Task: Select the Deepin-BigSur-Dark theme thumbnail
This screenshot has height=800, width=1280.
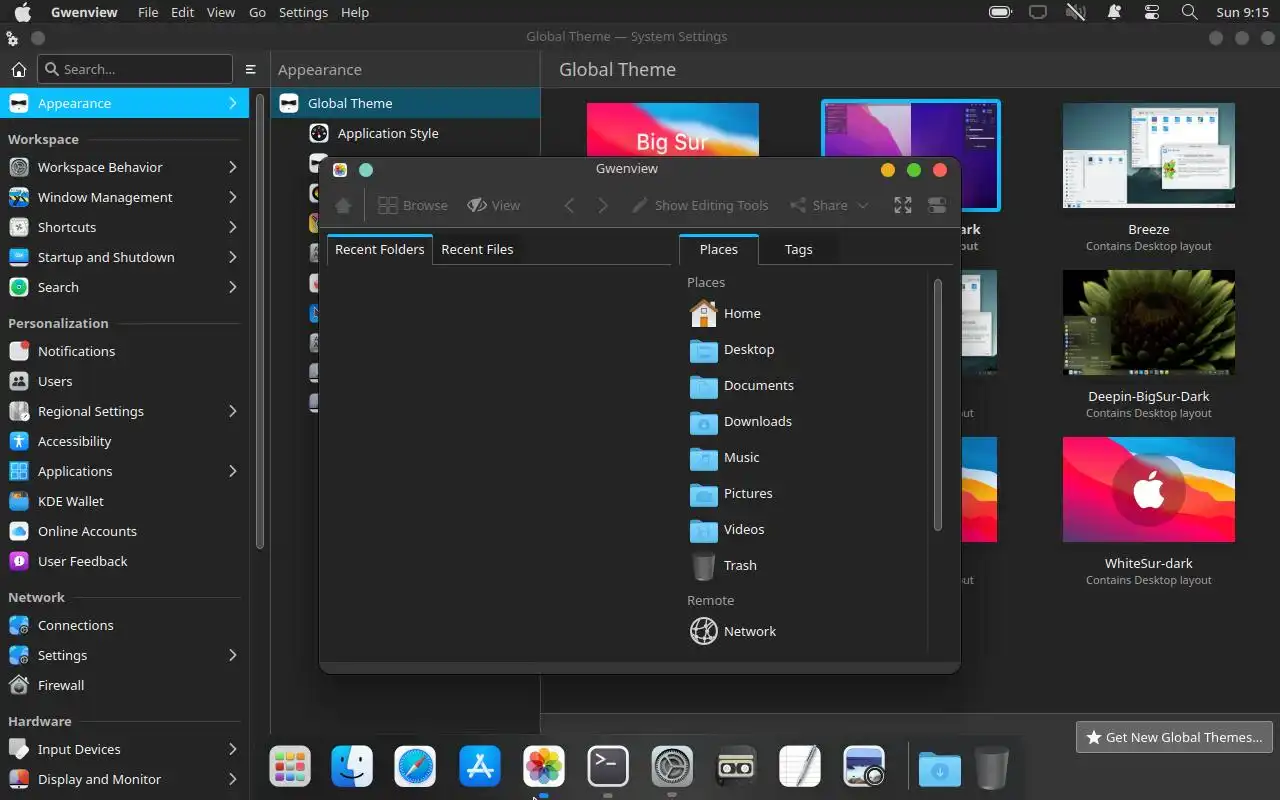Action: (x=1149, y=322)
